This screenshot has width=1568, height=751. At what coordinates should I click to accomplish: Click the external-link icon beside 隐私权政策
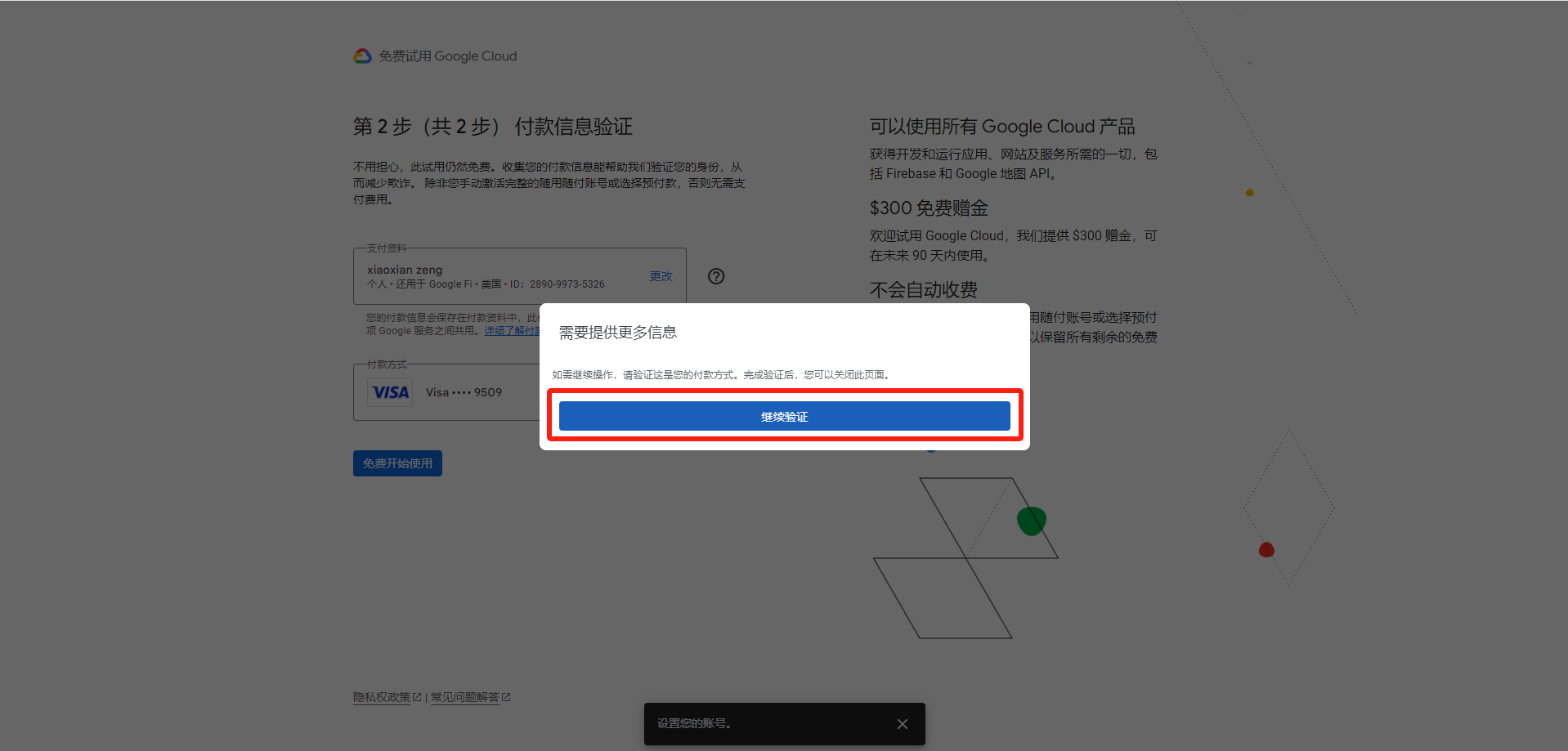tap(417, 697)
